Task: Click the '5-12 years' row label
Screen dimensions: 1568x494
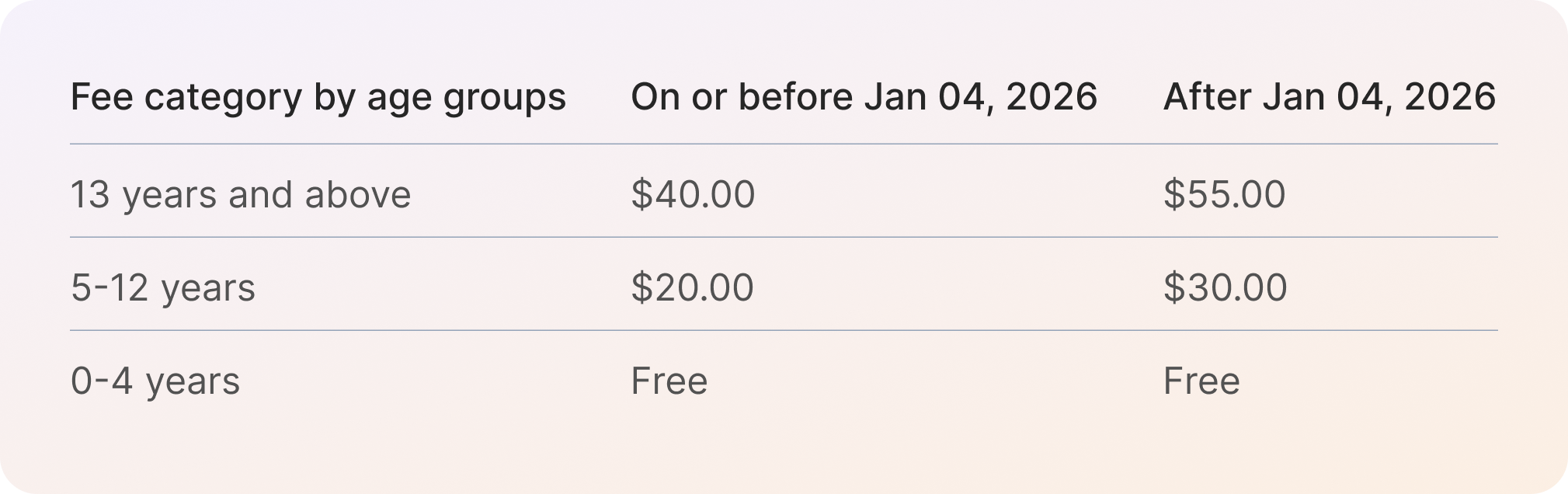Action: pyautogui.click(x=163, y=288)
